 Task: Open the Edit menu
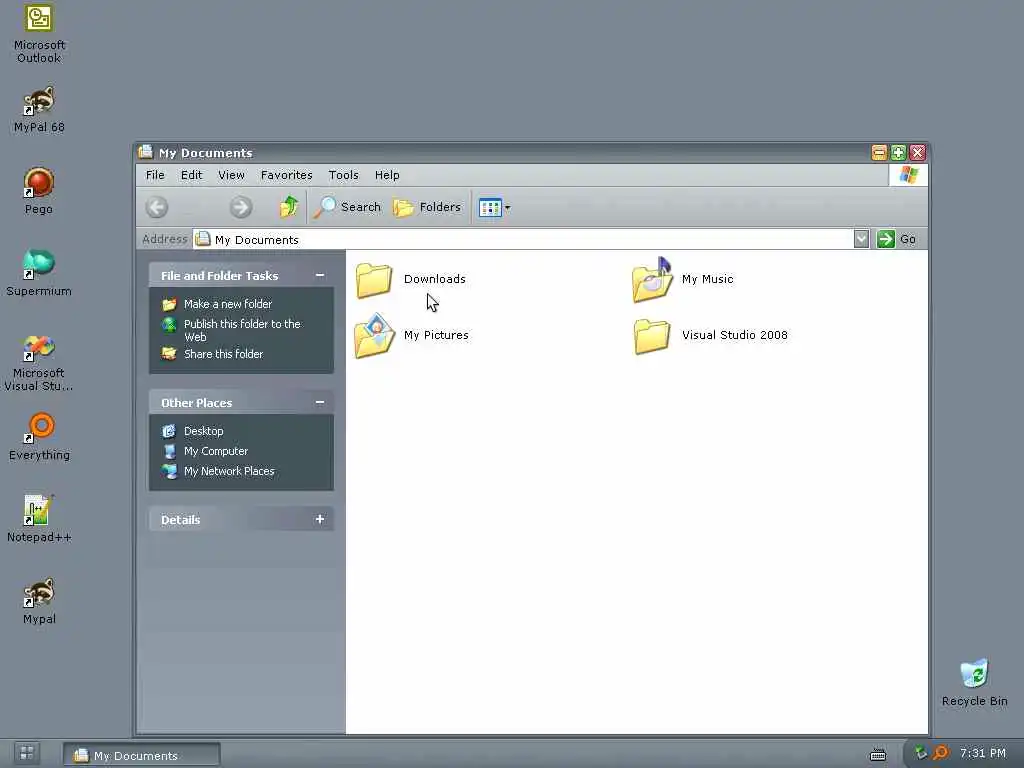pyautogui.click(x=191, y=175)
